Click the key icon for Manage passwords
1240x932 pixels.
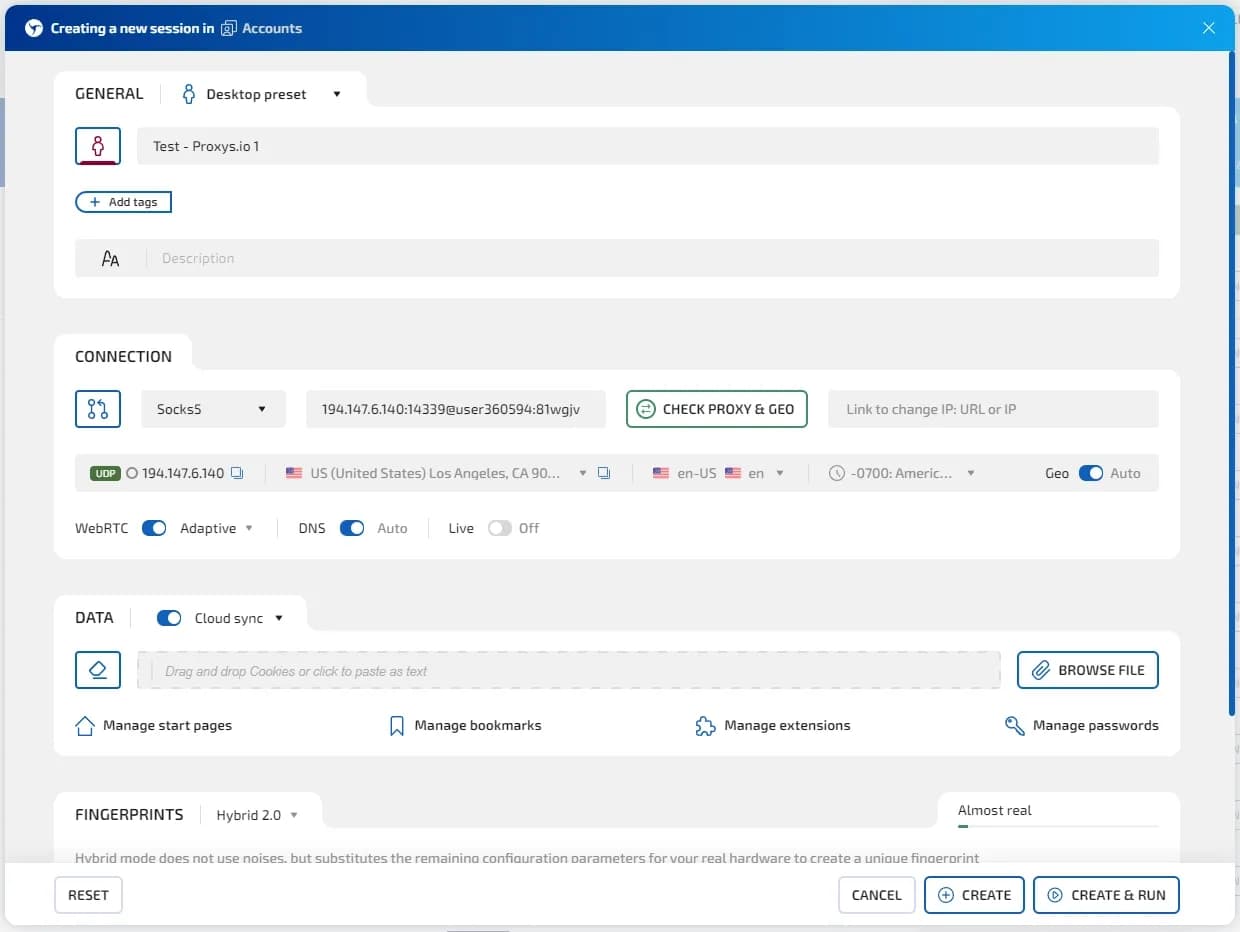[x=1013, y=724]
